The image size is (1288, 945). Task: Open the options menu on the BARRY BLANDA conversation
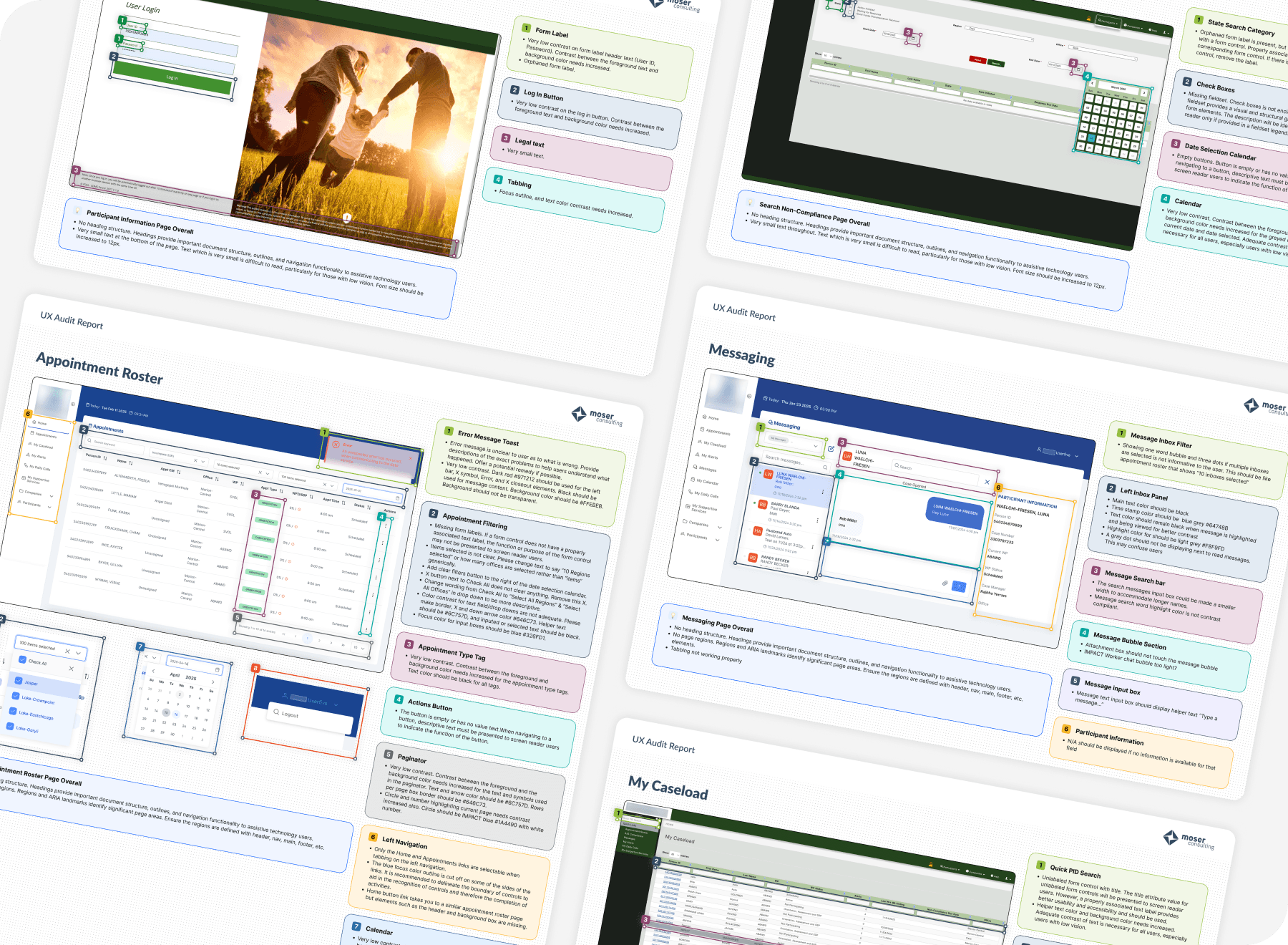[x=818, y=519]
